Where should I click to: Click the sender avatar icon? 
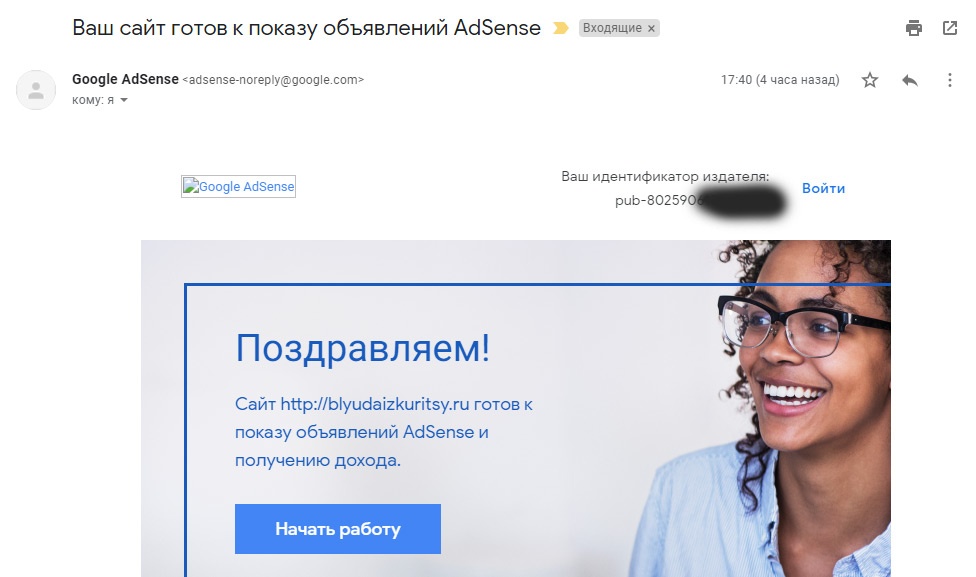(x=36, y=90)
